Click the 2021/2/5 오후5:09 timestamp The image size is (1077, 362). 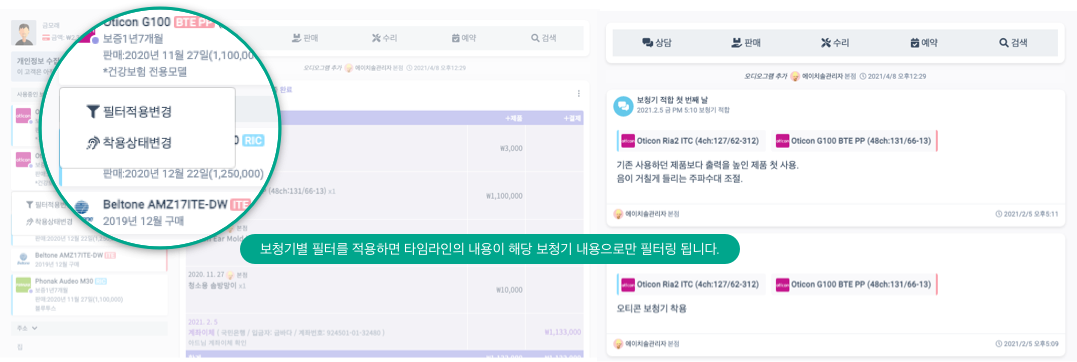[x=1026, y=343]
